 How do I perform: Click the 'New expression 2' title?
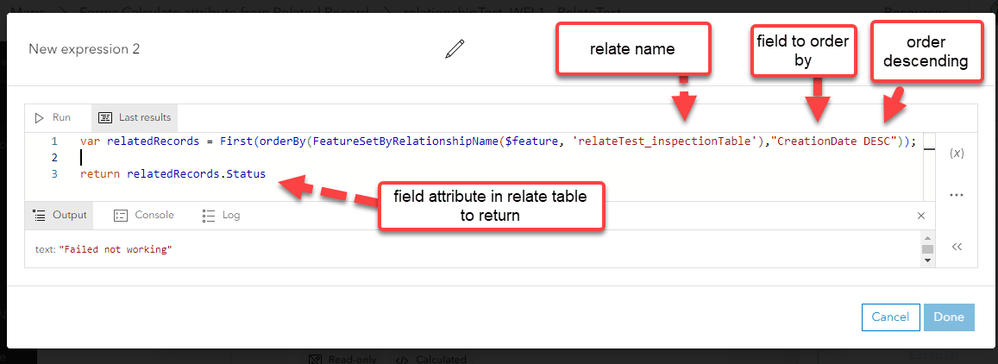click(x=84, y=49)
